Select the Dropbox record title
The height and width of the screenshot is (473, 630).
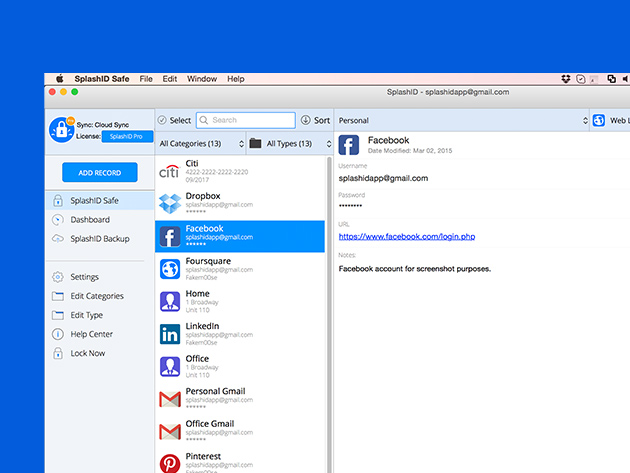[203, 196]
